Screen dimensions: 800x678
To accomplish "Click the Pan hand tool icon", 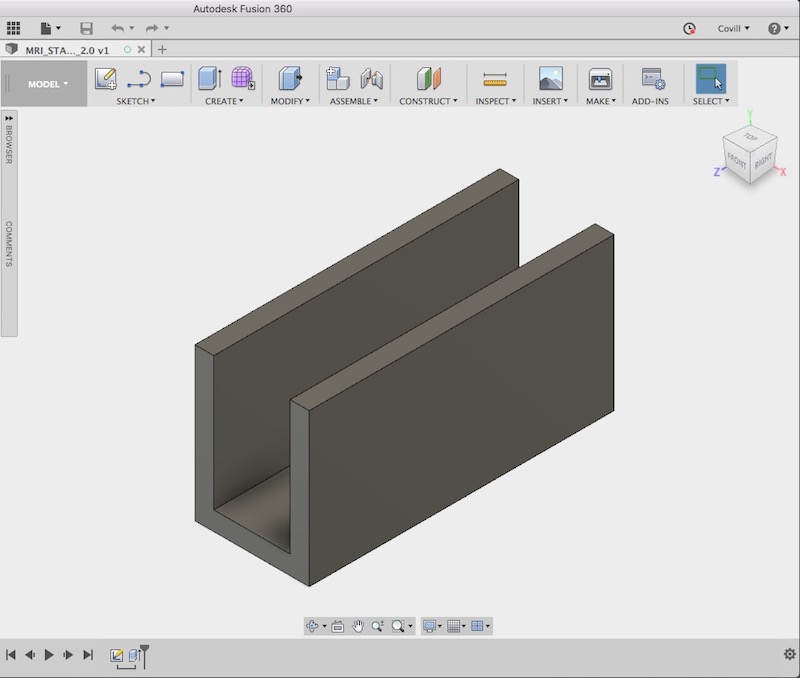I will 357,626.
